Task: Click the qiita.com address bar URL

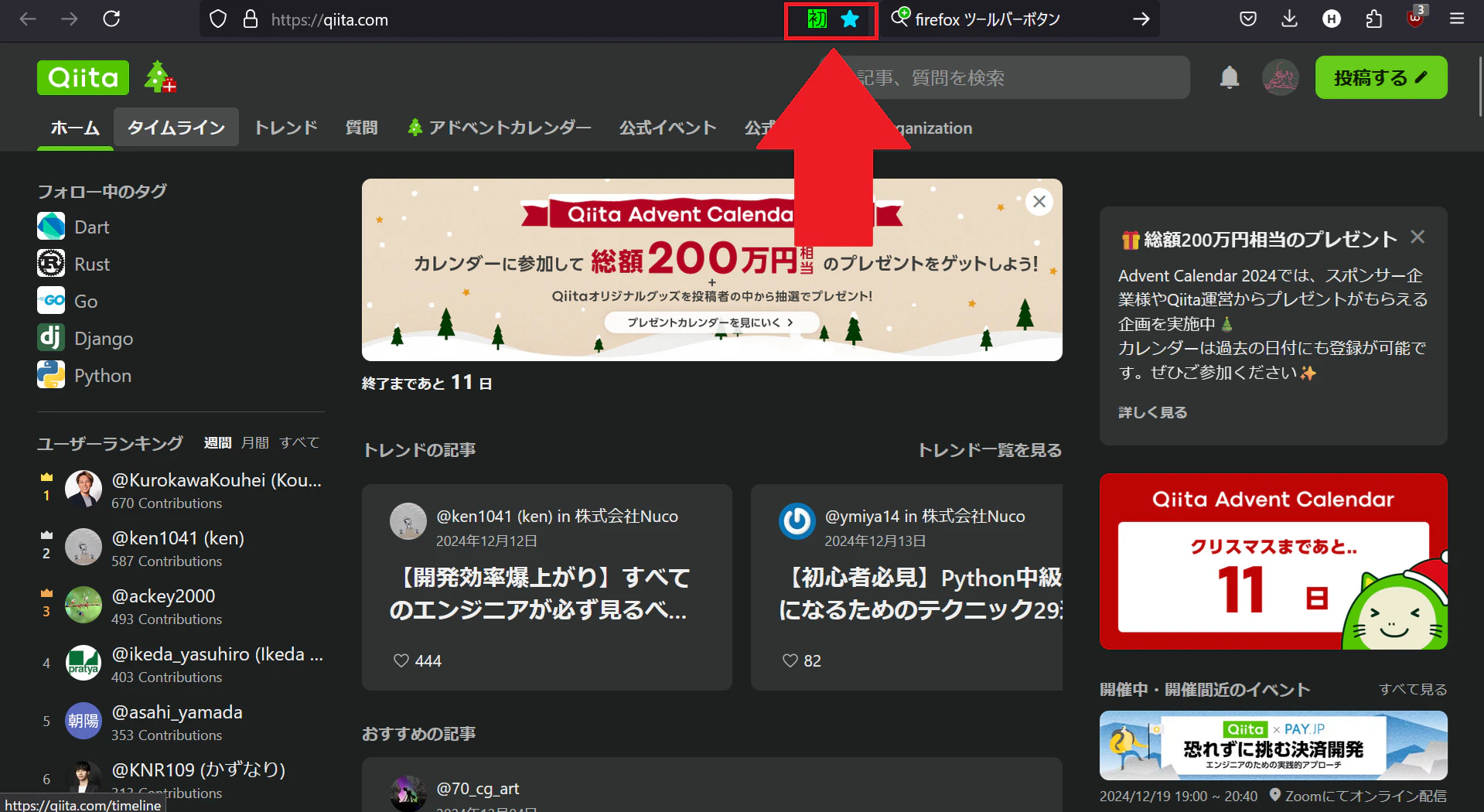Action: point(329,19)
